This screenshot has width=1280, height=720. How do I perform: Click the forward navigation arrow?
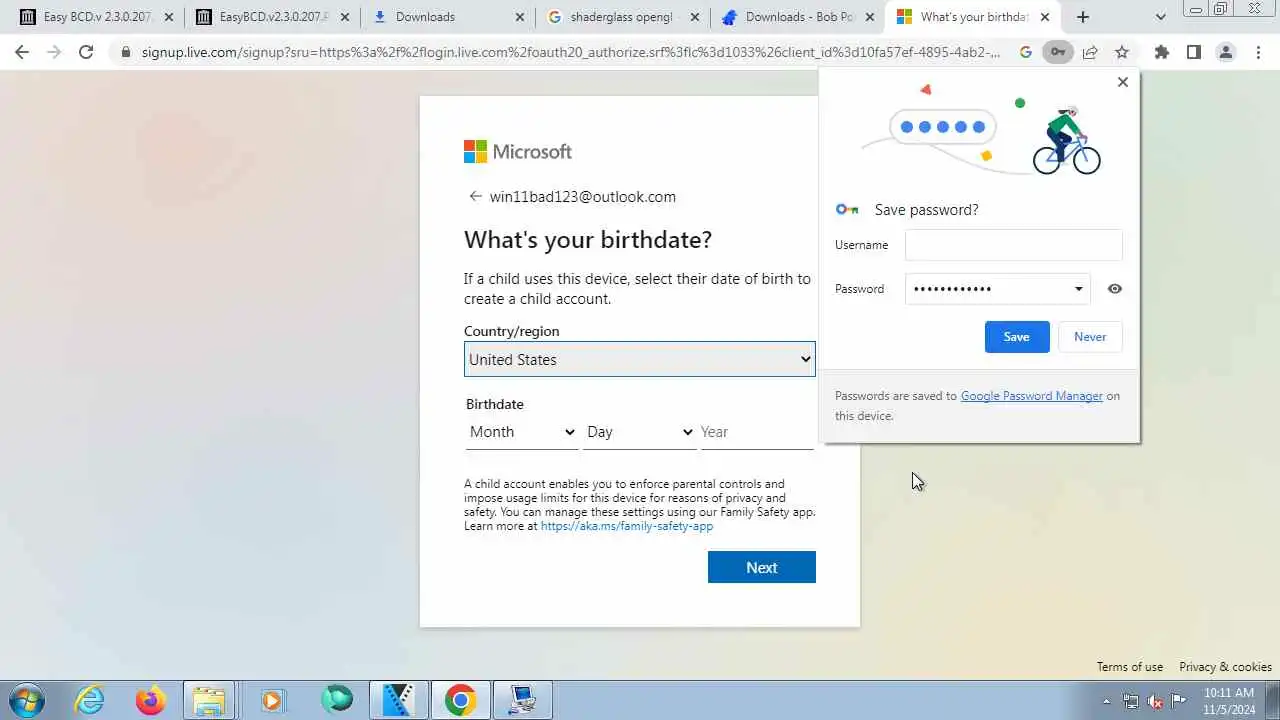coord(54,52)
